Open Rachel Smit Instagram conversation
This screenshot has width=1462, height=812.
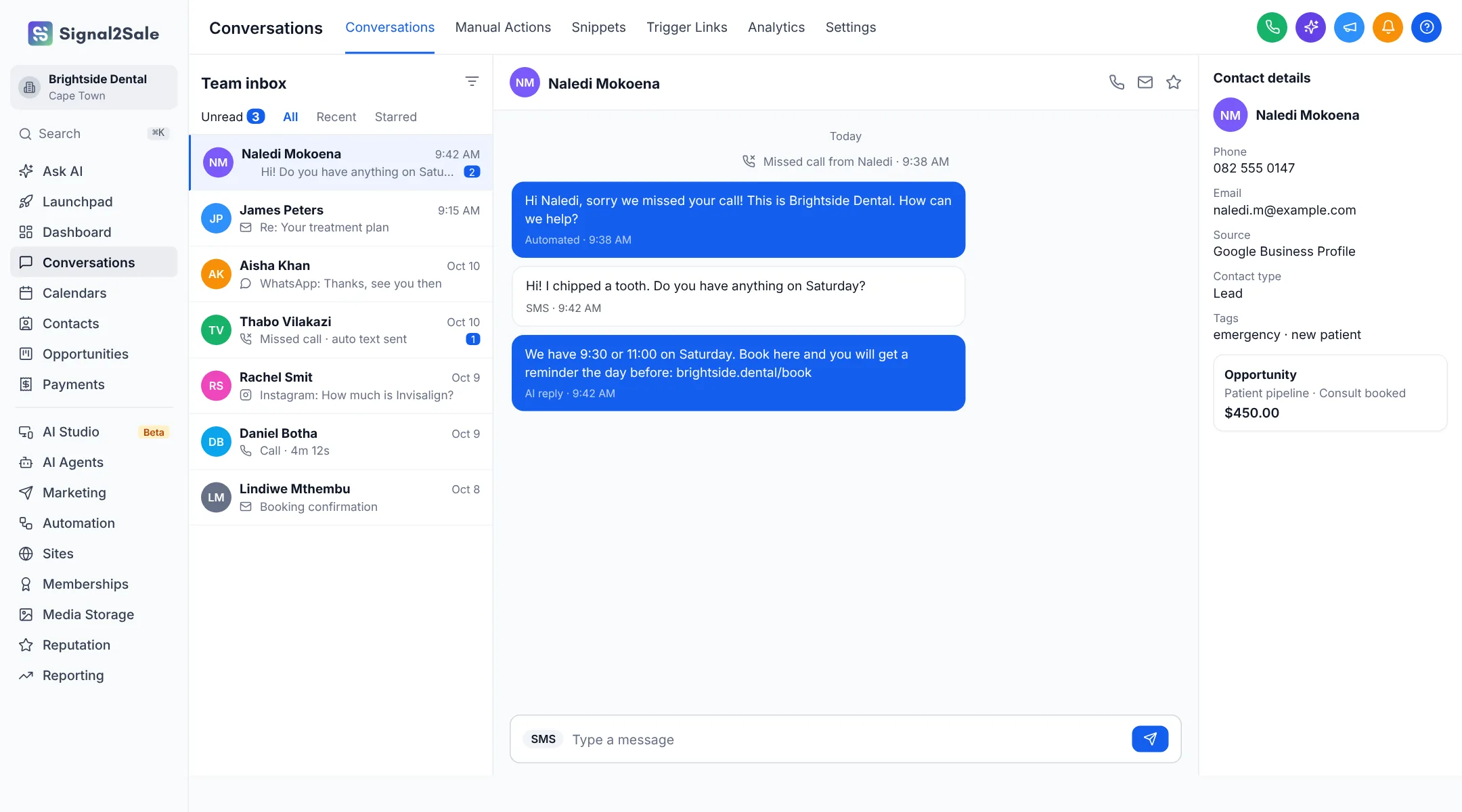(x=340, y=386)
